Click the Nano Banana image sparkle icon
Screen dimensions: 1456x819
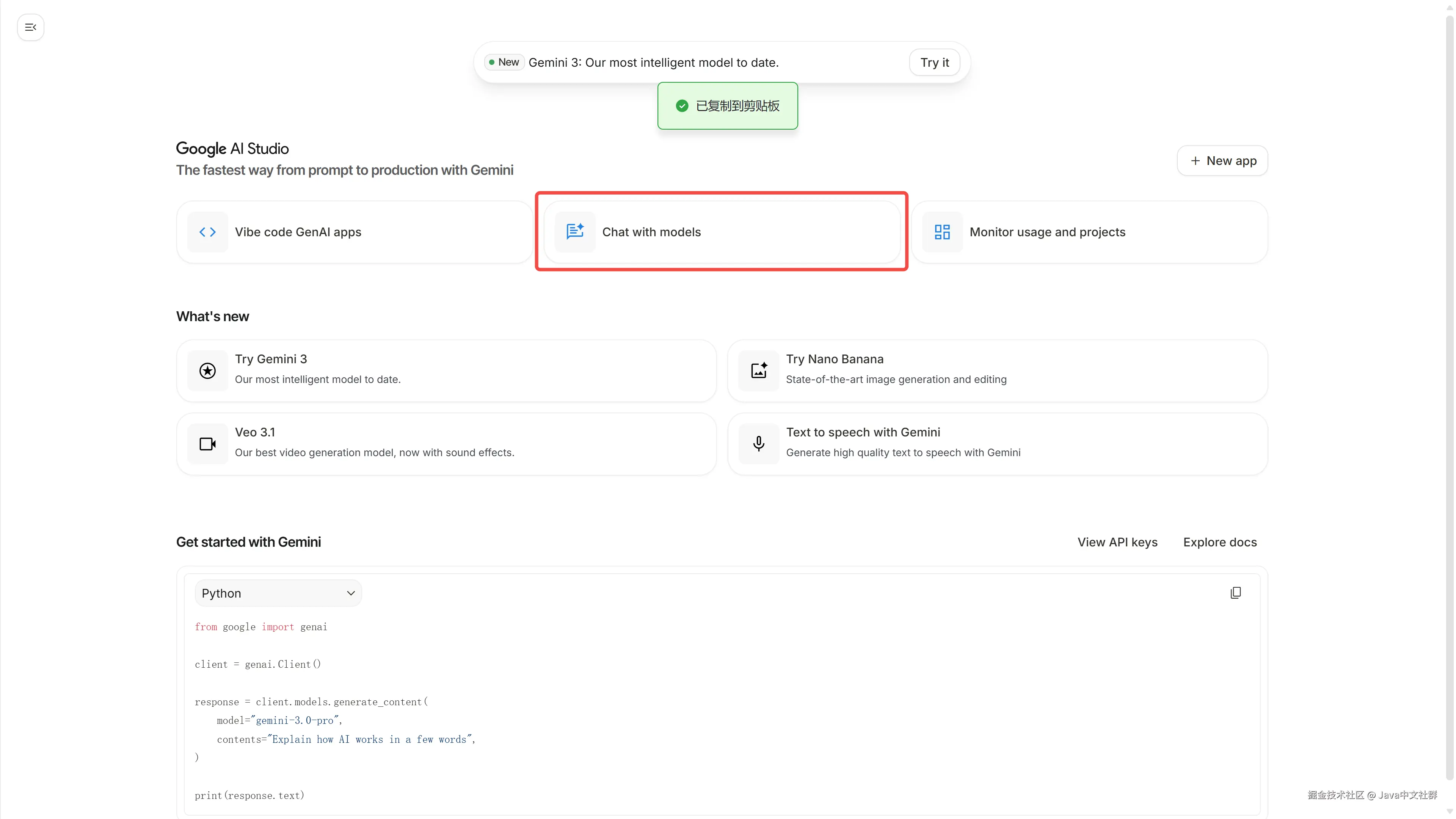click(x=758, y=371)
